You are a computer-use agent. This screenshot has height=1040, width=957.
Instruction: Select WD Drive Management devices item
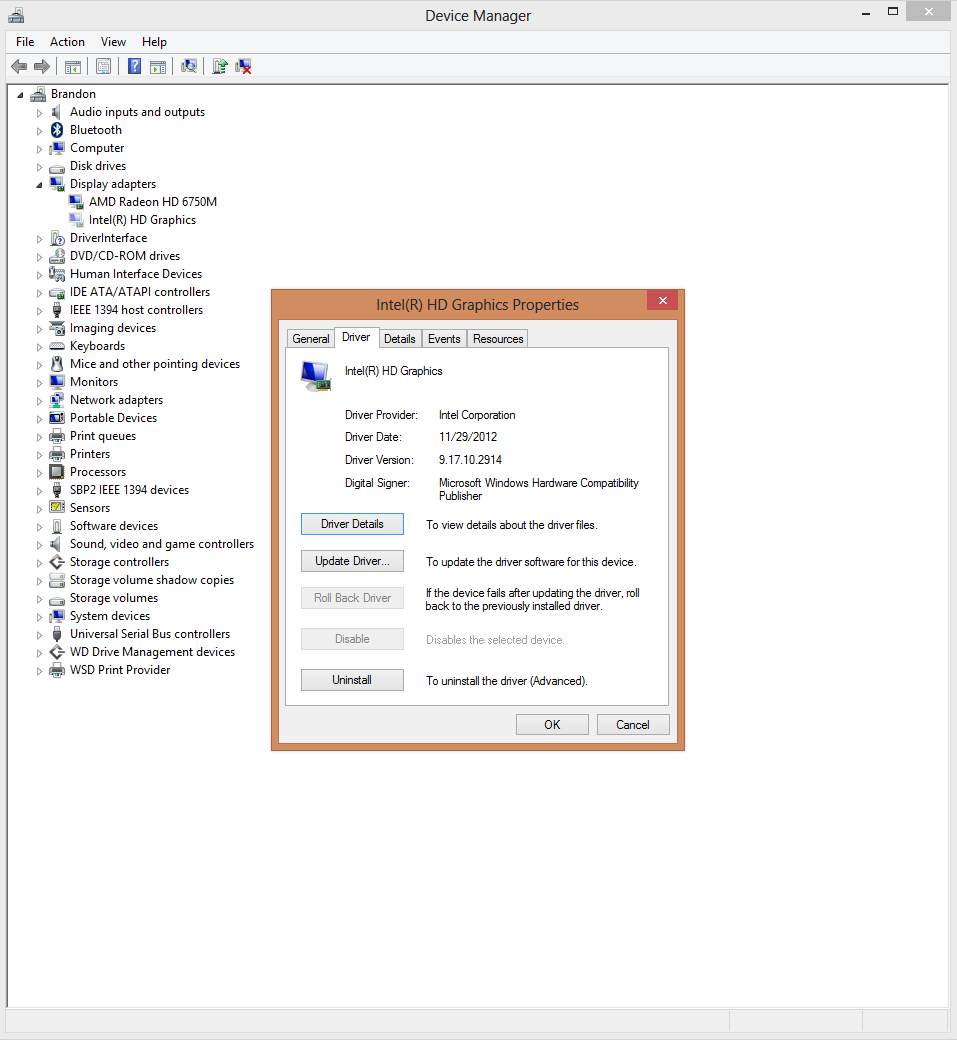[x=153, y=652]
